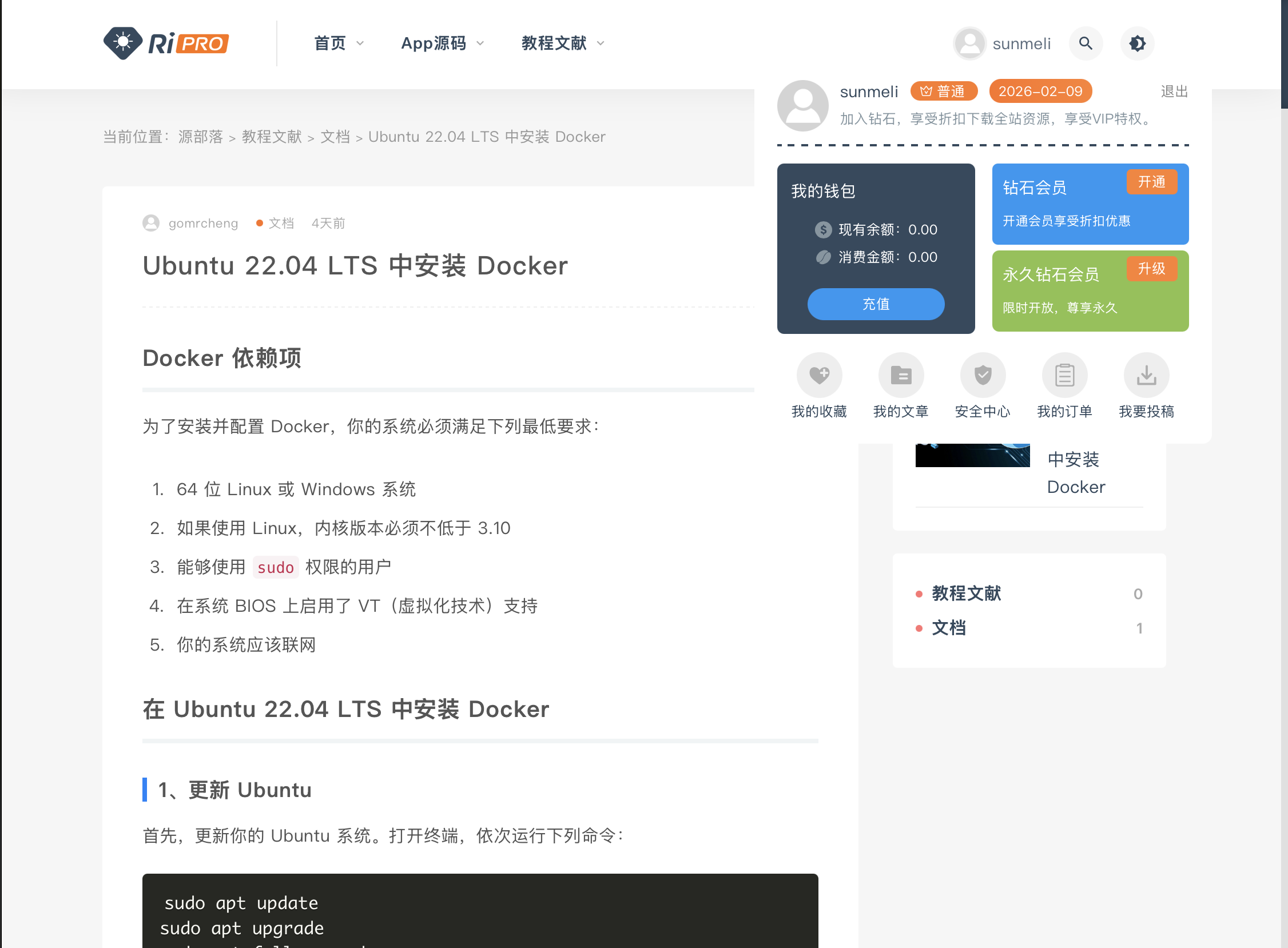The height and width of the screenshot is (948, 1288).
Task: Open Security Center shield icon (安全中心)
Action: click(983, 375)
